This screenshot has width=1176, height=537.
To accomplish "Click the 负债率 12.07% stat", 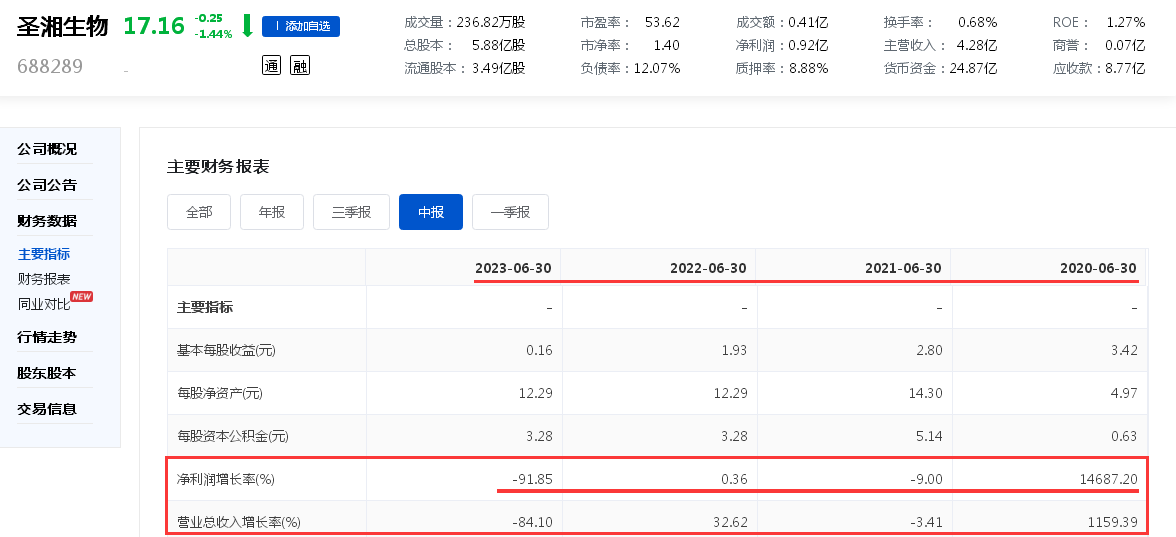I will (630, 69).
